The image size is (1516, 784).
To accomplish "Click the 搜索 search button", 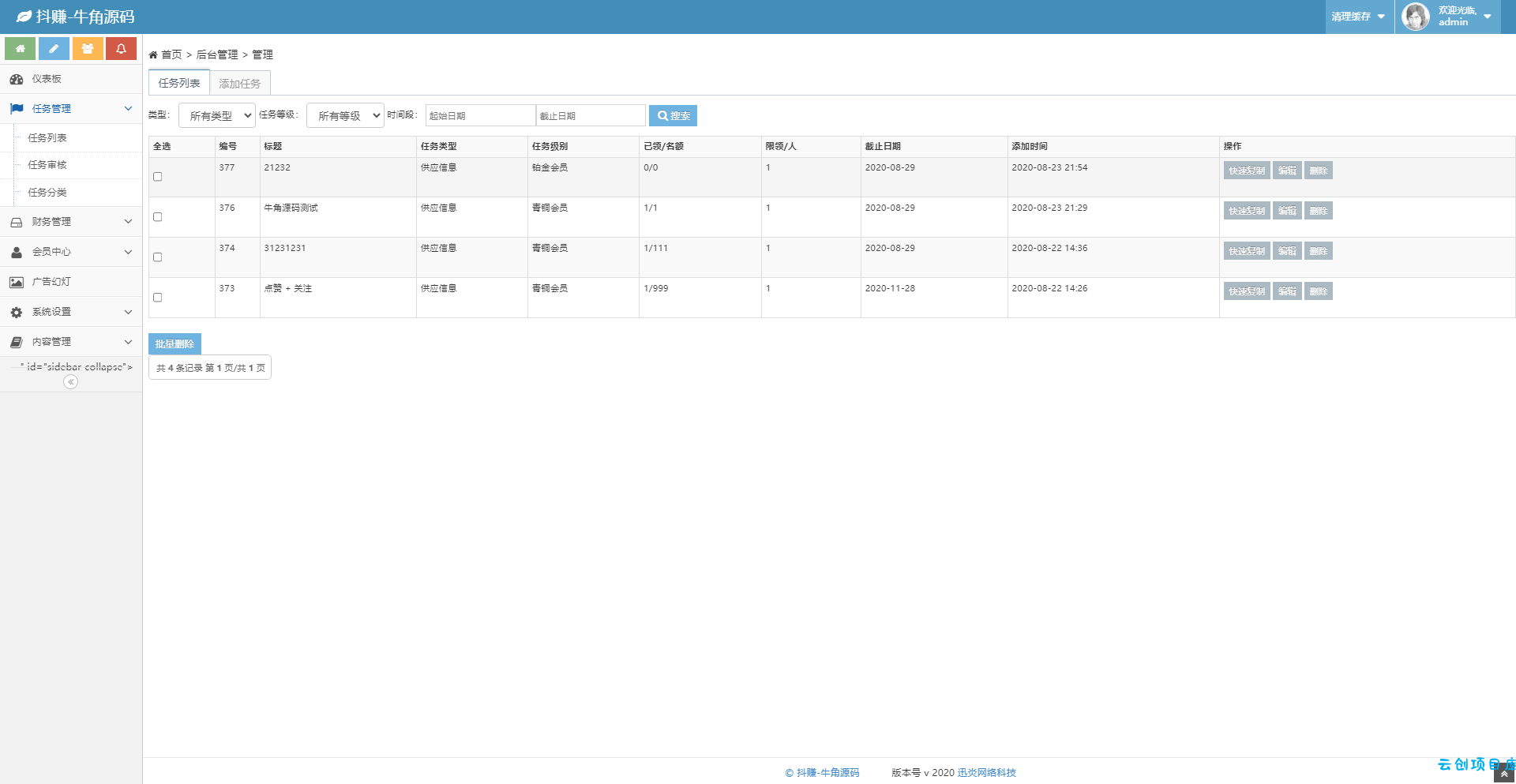I will 673,116.
